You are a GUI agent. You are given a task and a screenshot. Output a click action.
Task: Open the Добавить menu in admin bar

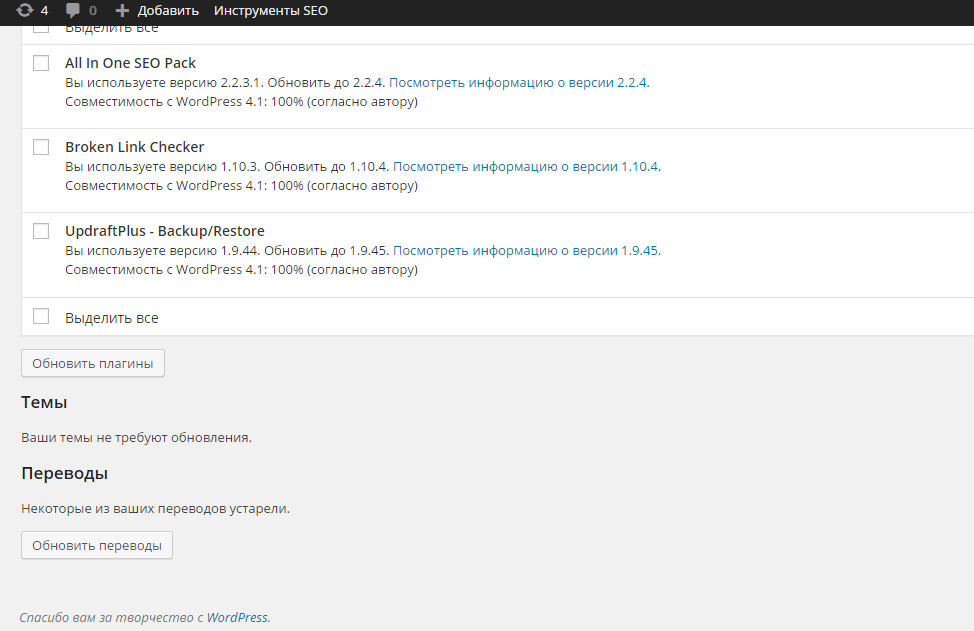(x=168, y=11)
